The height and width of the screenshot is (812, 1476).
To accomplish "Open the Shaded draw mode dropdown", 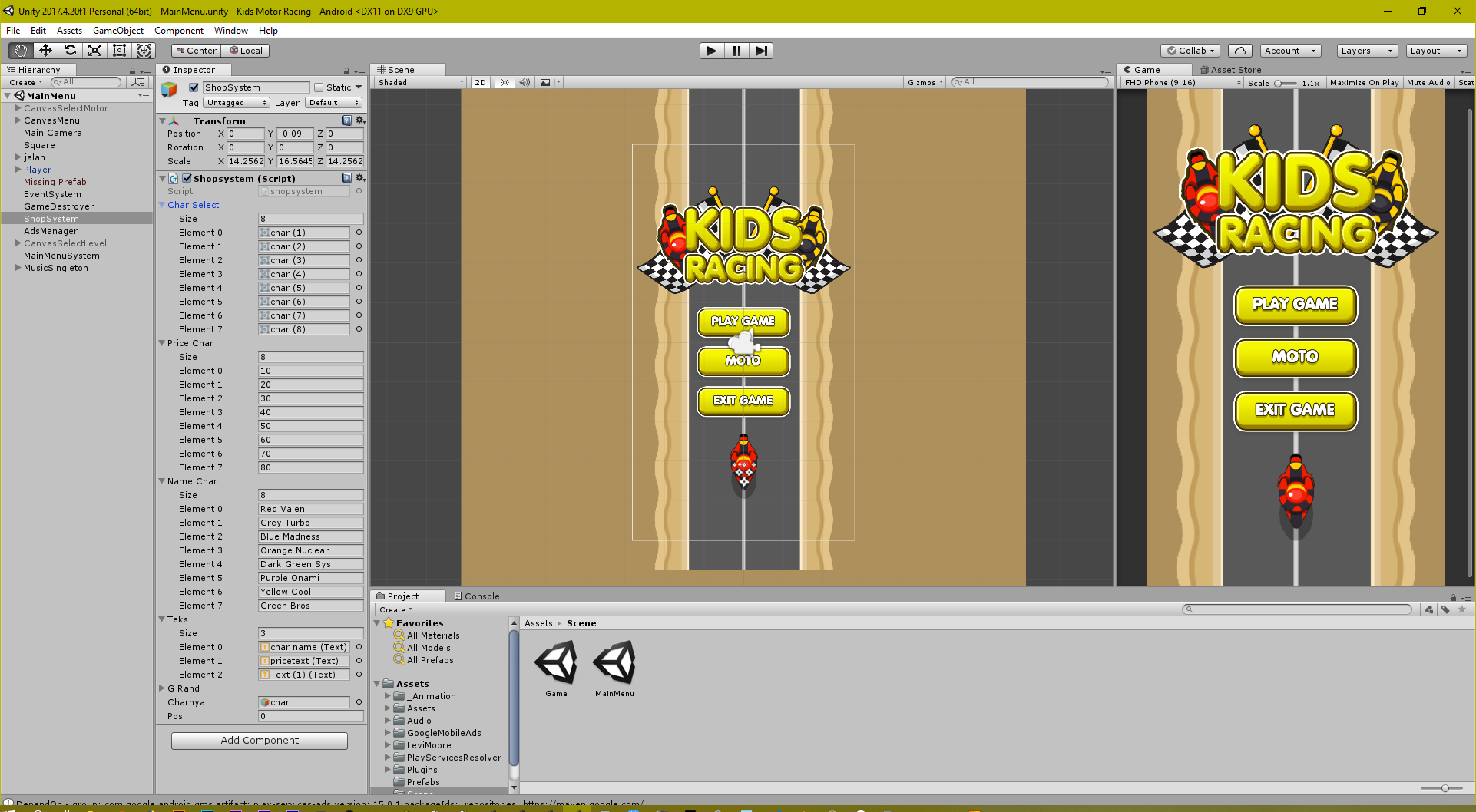I will 418,82.
